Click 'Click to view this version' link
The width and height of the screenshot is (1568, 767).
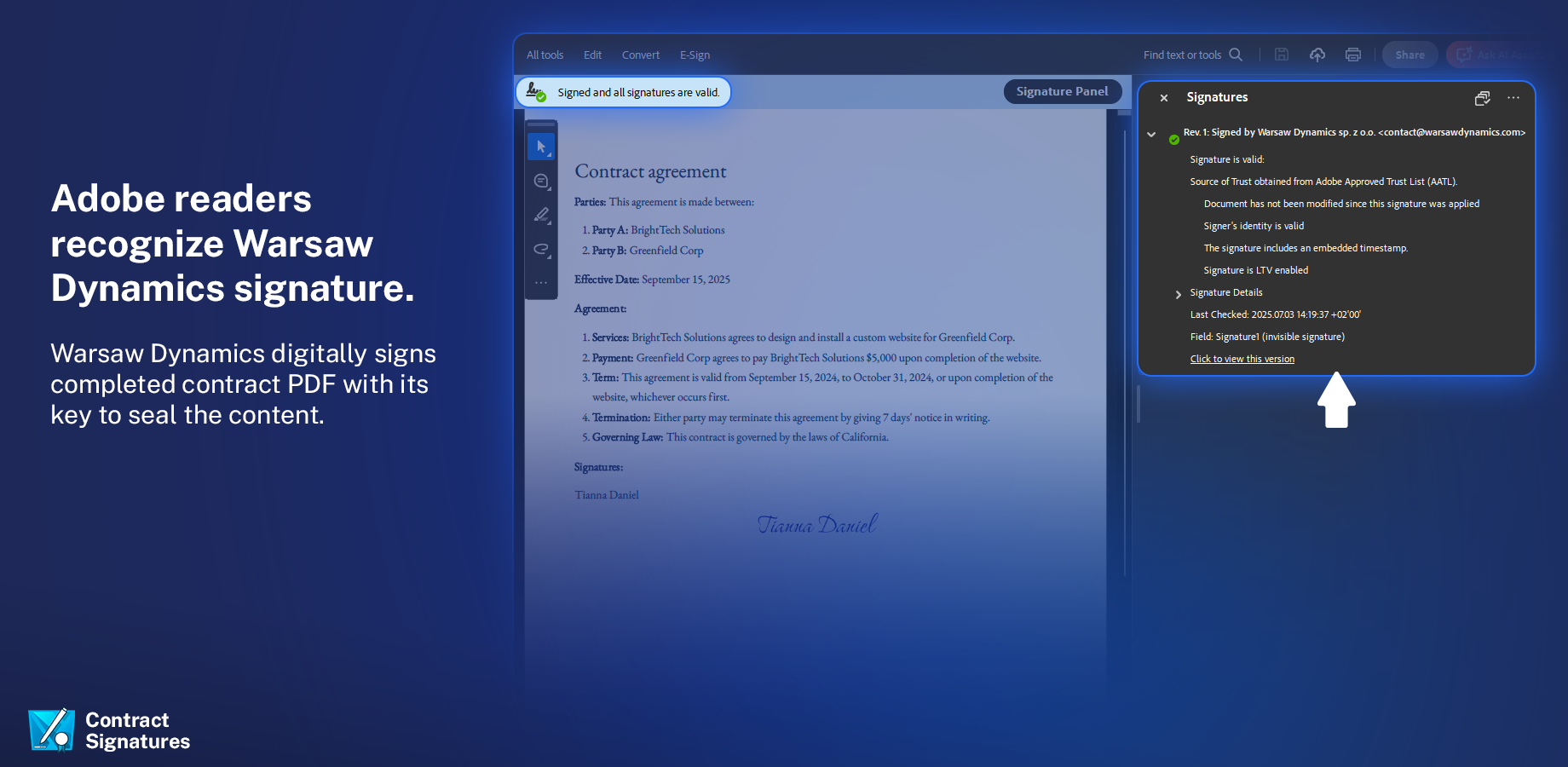tap(1242, 359)
